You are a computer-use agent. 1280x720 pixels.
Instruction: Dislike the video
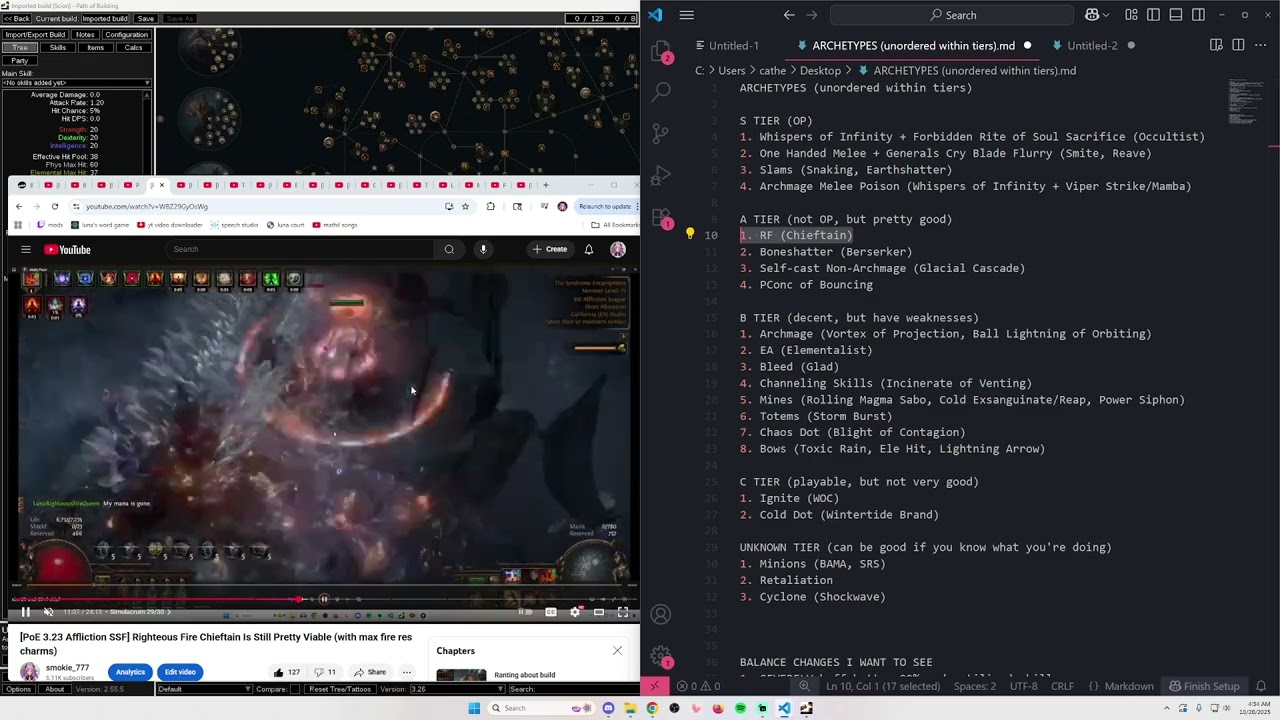324,672
